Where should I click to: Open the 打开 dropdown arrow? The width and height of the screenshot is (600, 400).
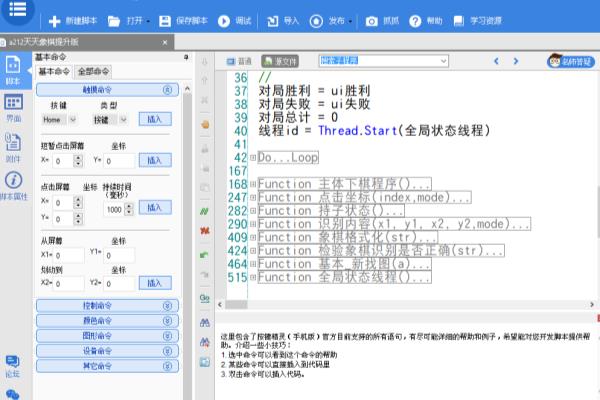(148, 21)
